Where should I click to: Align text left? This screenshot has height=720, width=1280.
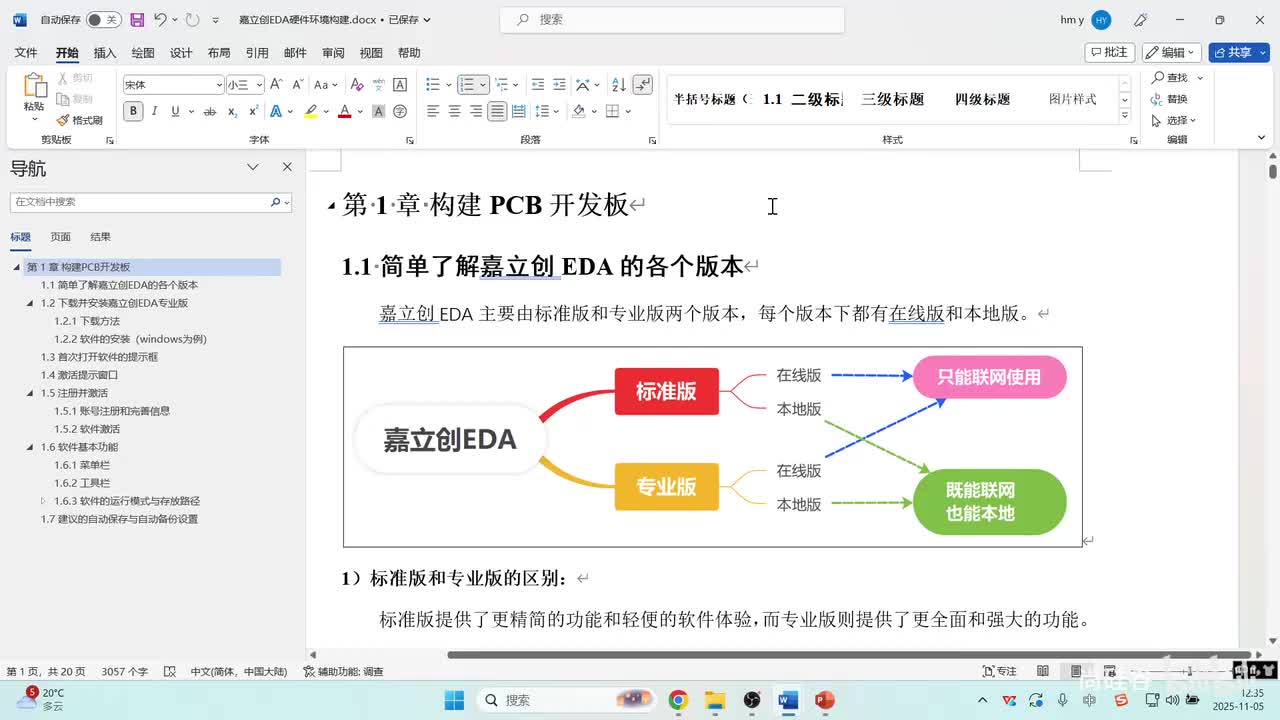click(433, 111)
